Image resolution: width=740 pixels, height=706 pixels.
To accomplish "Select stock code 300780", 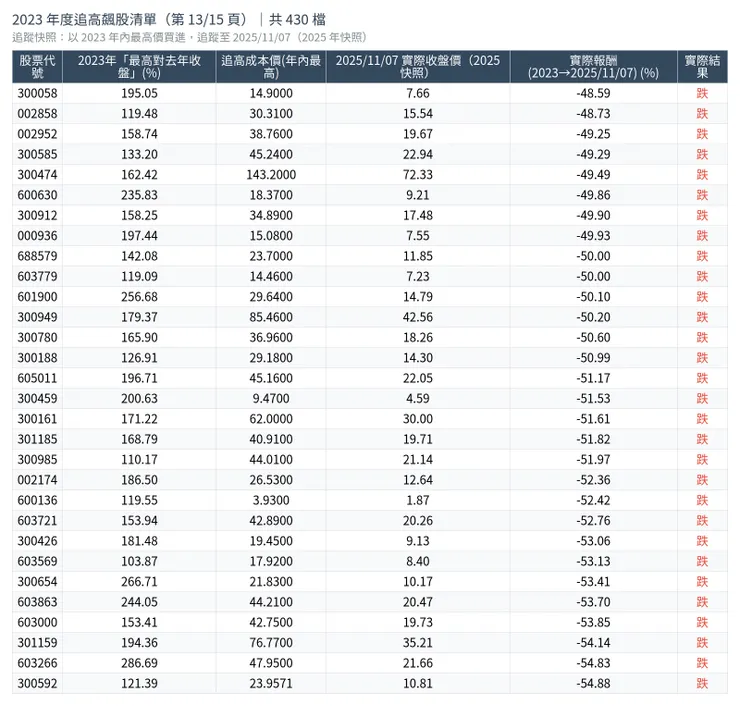I will tap(37, 337).
